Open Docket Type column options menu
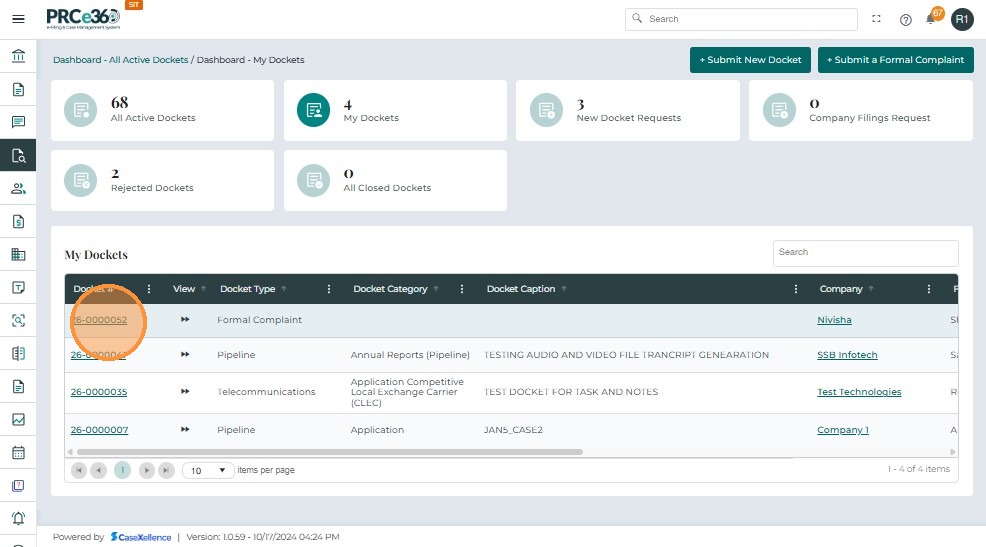This screenshot has width=986, height=547. [329, 289]
